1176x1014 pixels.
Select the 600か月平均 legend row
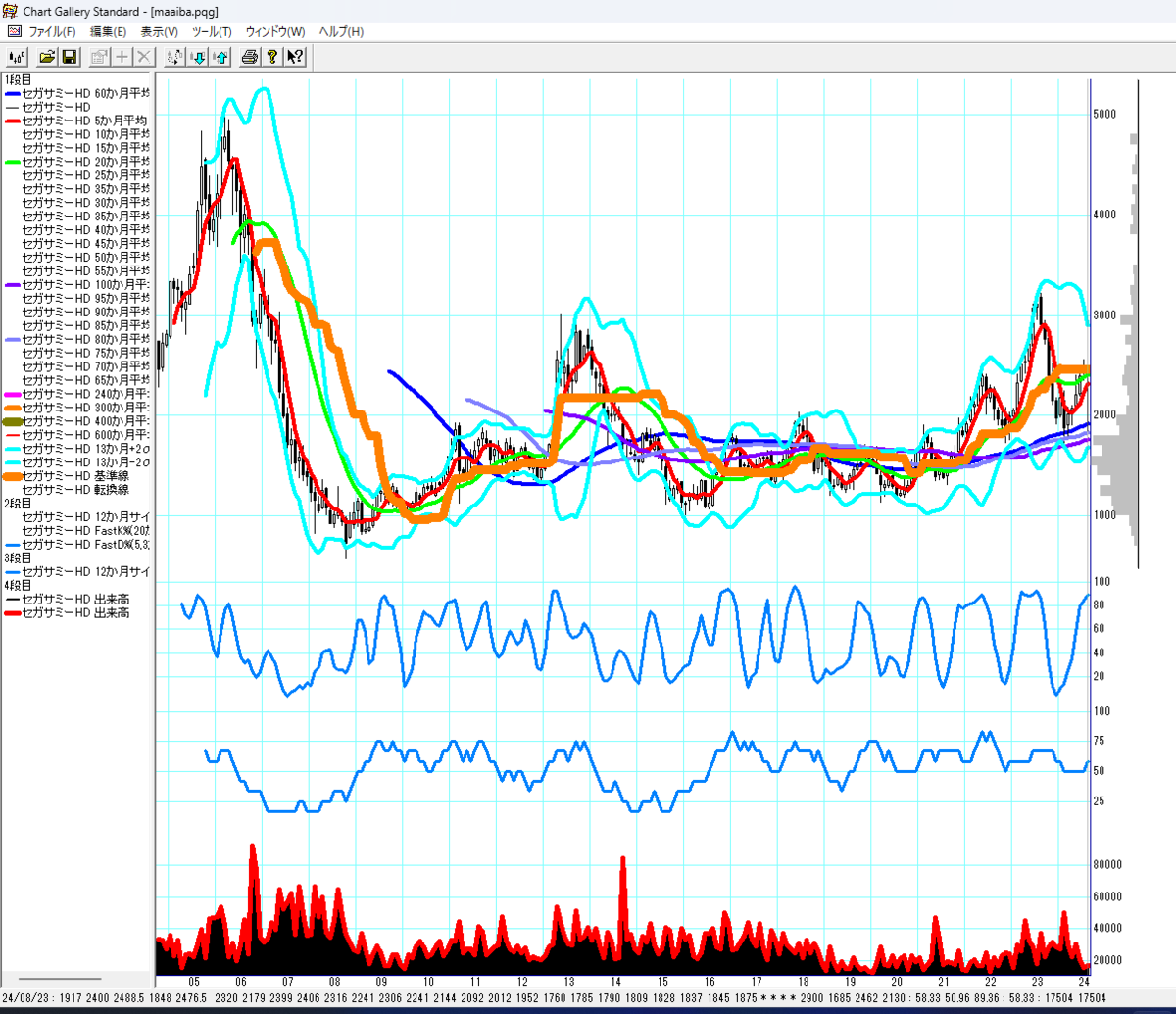tap(76, 434)
